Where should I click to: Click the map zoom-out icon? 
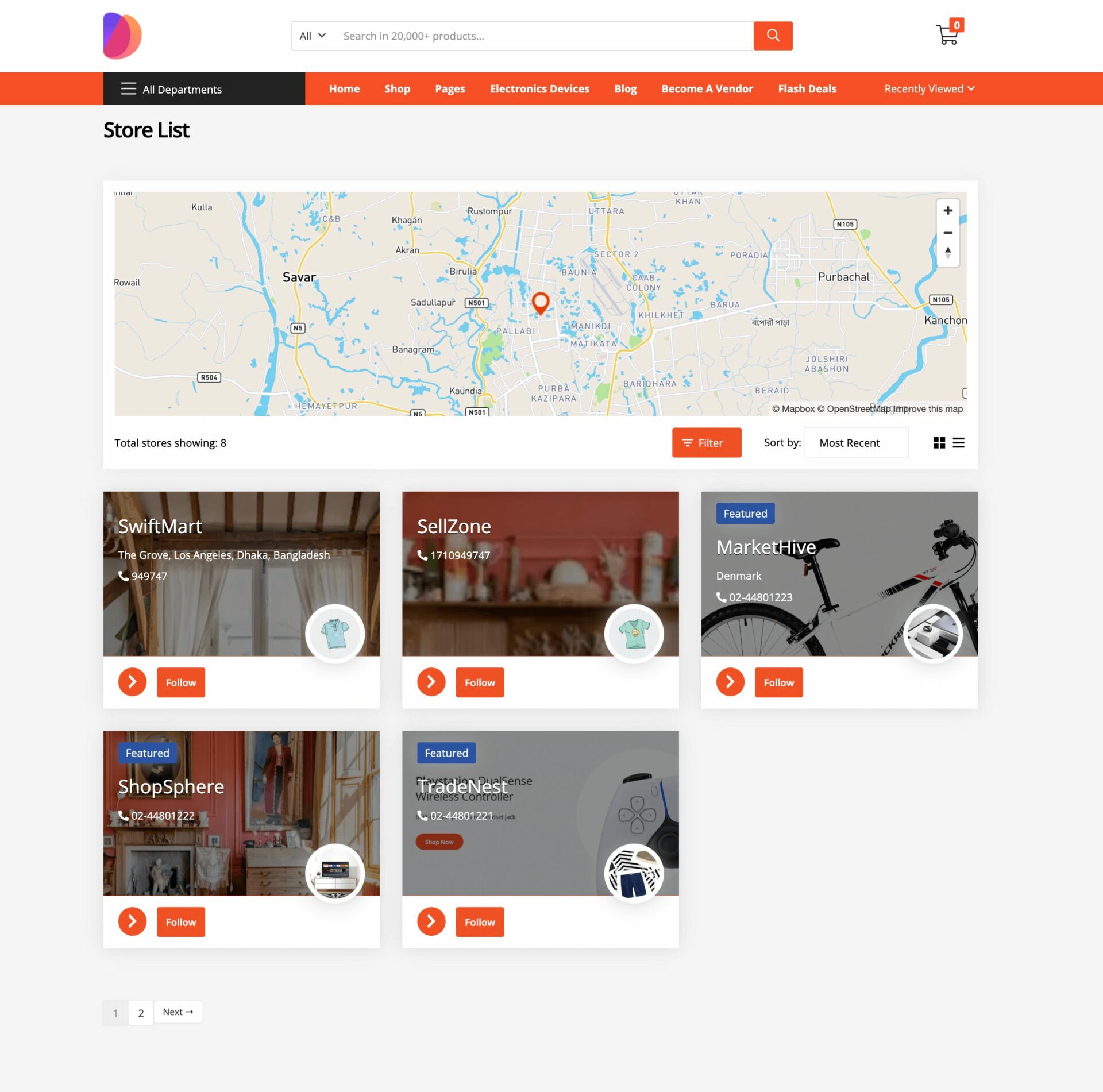coord(947,232)
